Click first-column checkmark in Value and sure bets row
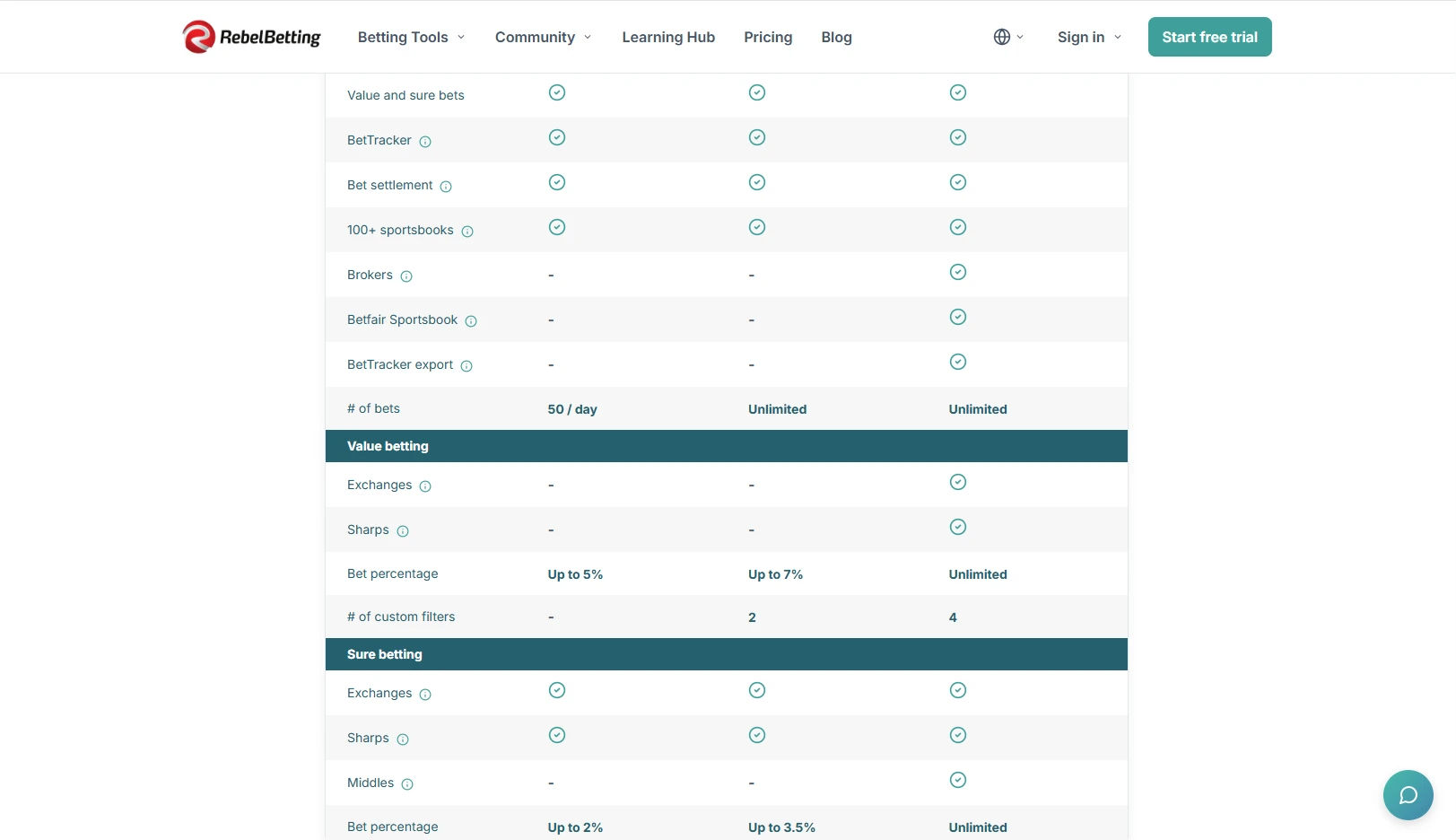The height and width of the screenshot is (840, 1456). [557, 92]
